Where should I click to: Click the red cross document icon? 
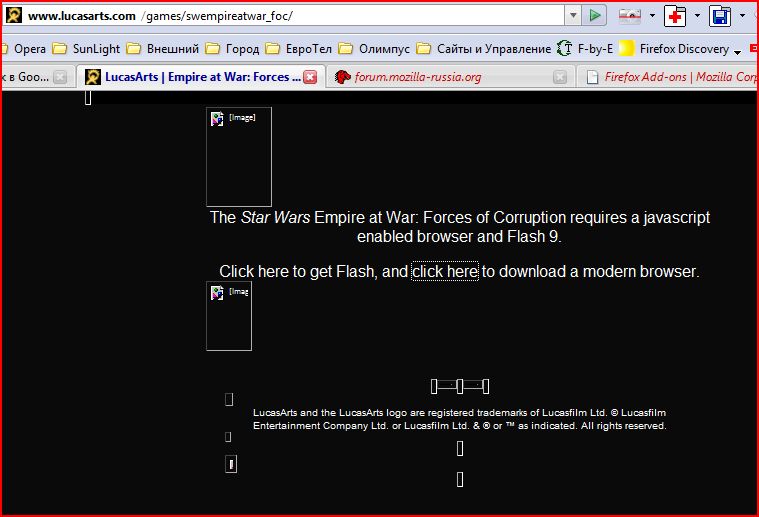675,16
